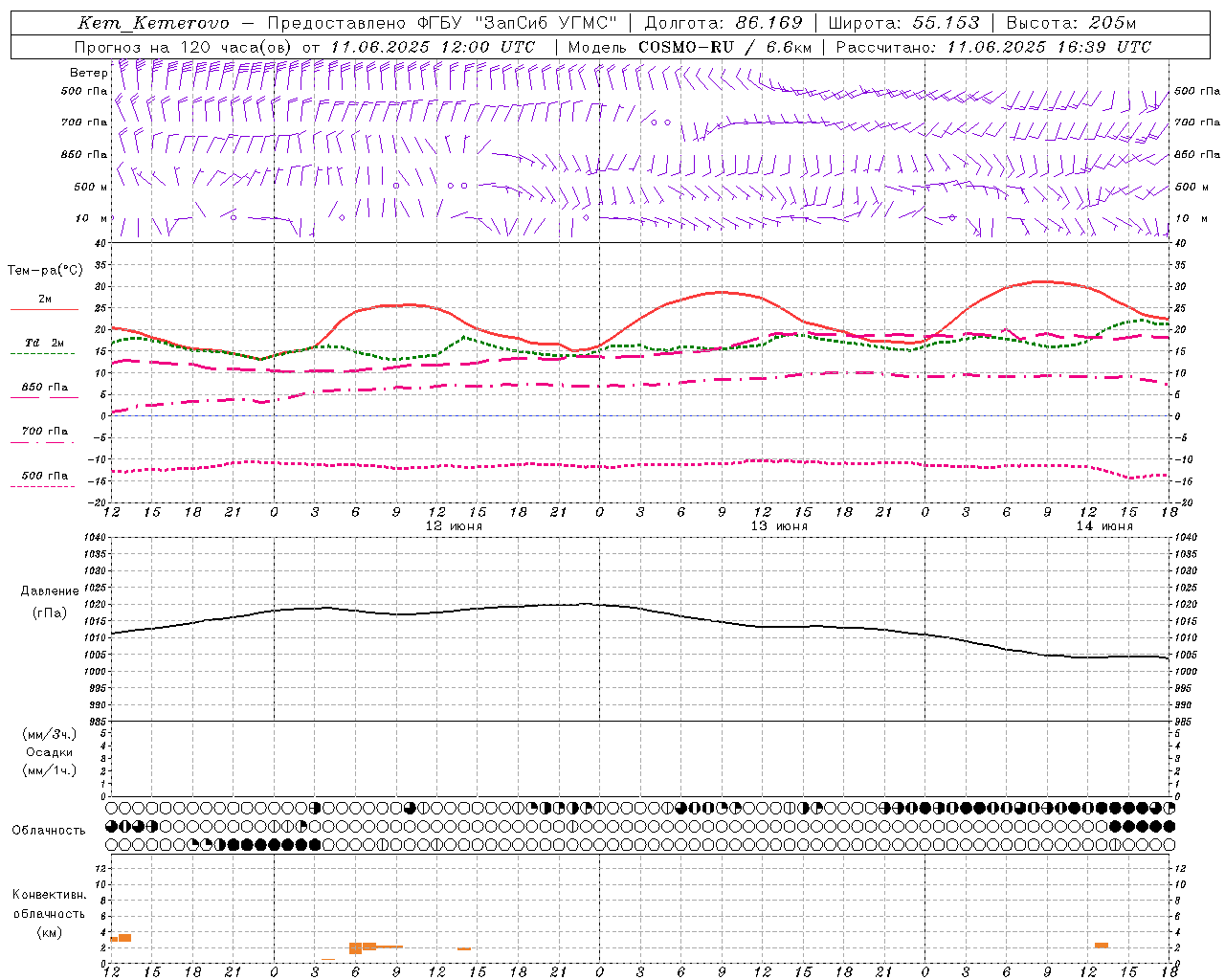Click the 14 июня date label

(x=1104, y=526)
